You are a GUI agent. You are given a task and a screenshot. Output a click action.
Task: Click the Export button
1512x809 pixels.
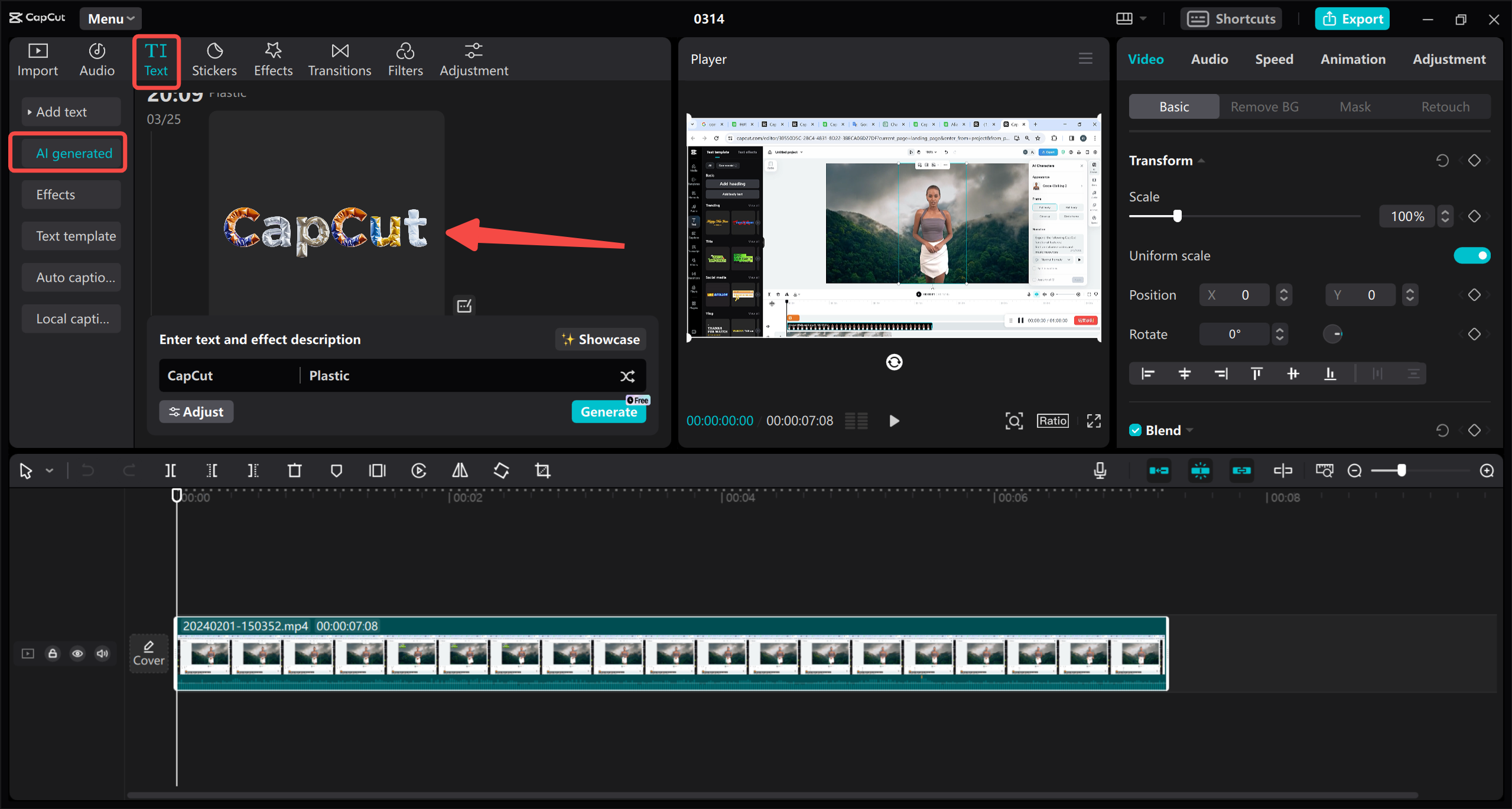(1352, 18)
